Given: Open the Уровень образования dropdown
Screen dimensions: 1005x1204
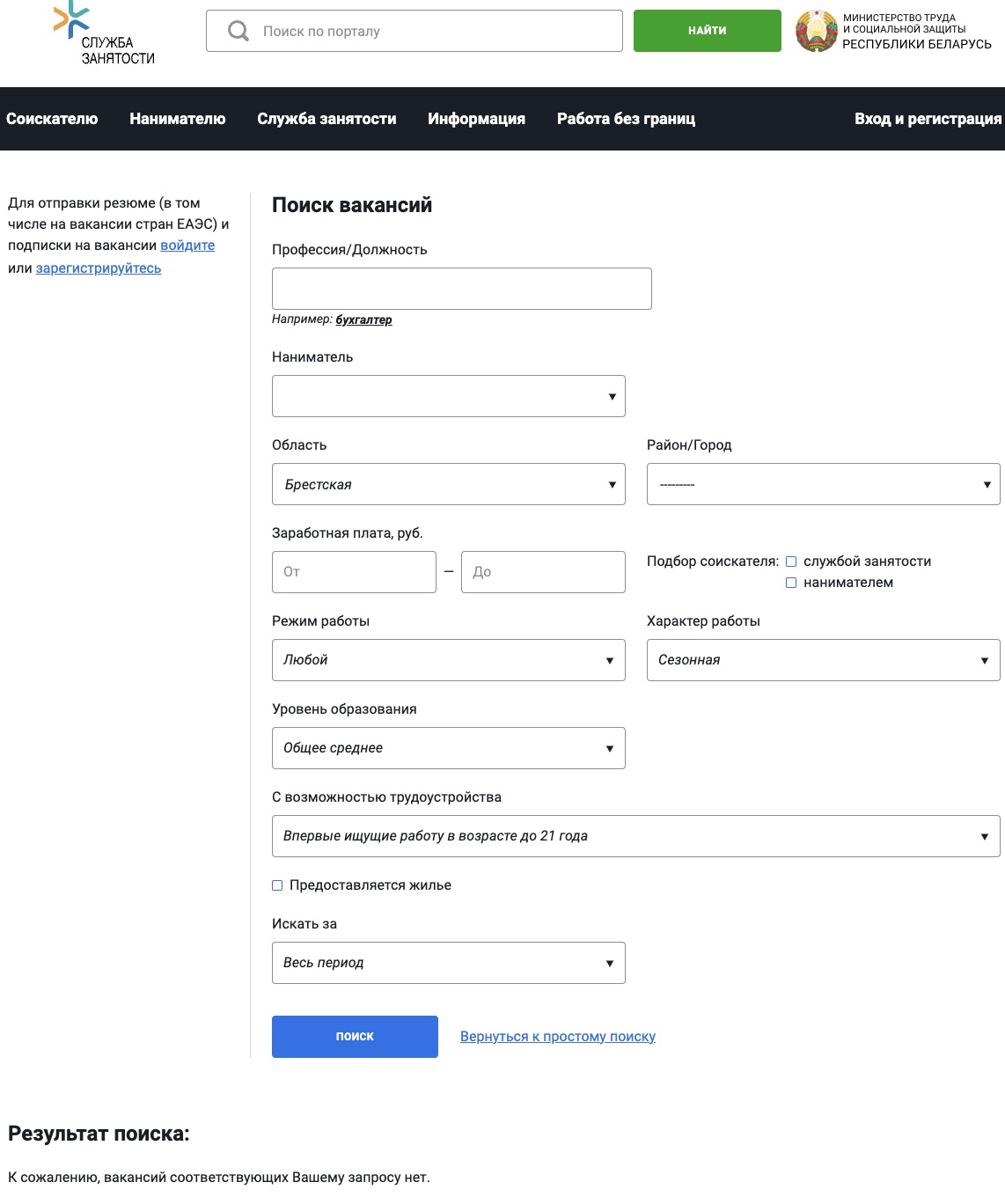Looking at the screenshot, I should 448,748.
